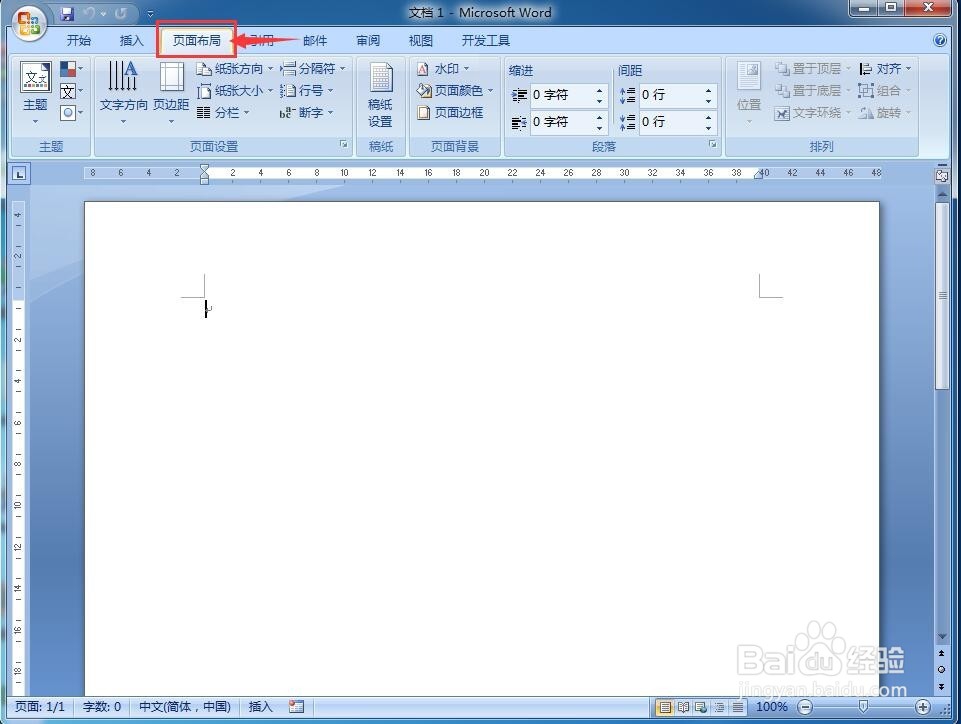This screenshot has width=961, height=724.
Task: Switch to Print Layout view
Action: pos(665,707)
